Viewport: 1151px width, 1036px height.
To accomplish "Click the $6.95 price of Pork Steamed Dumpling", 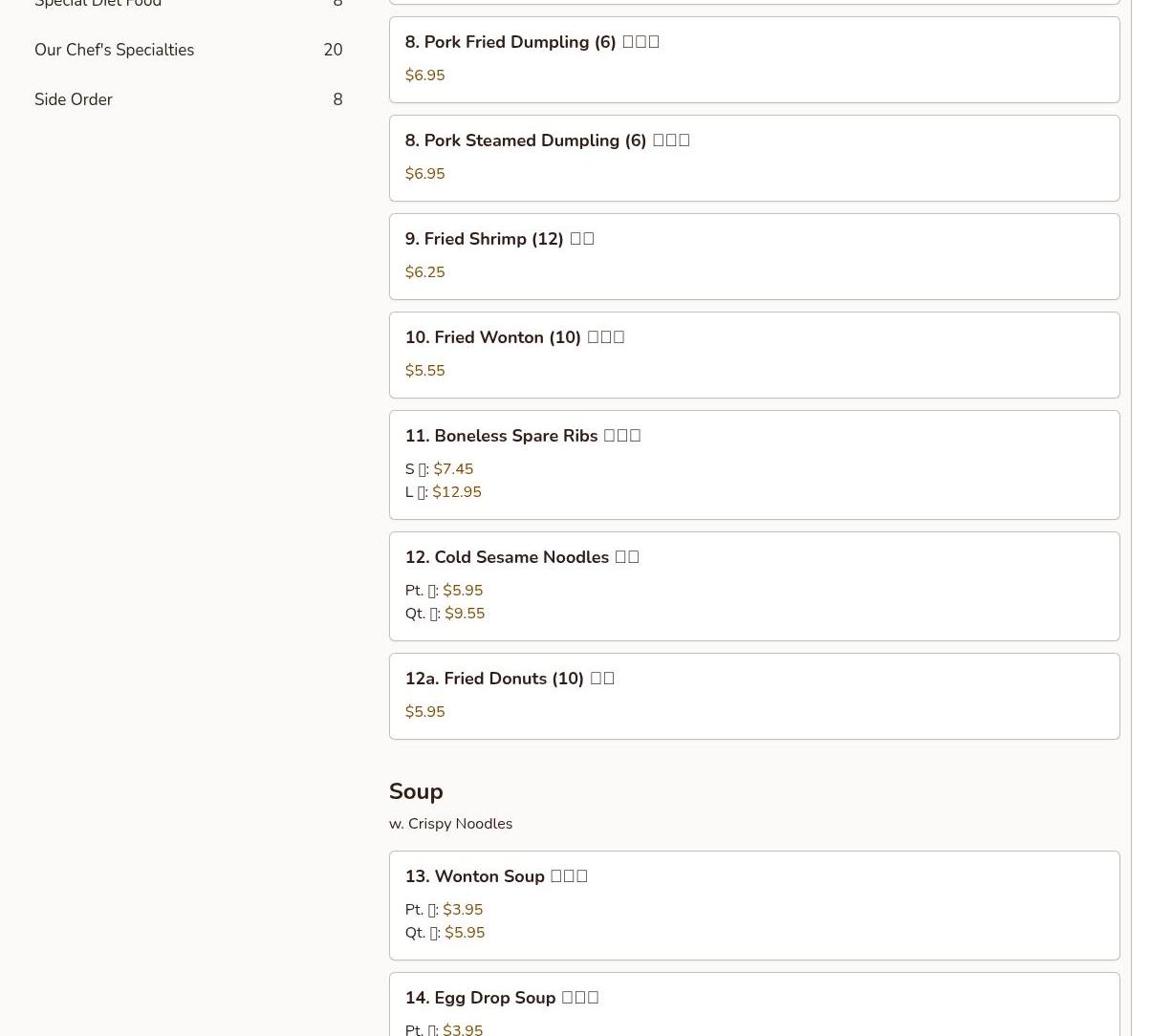I will tap(424, 174).
